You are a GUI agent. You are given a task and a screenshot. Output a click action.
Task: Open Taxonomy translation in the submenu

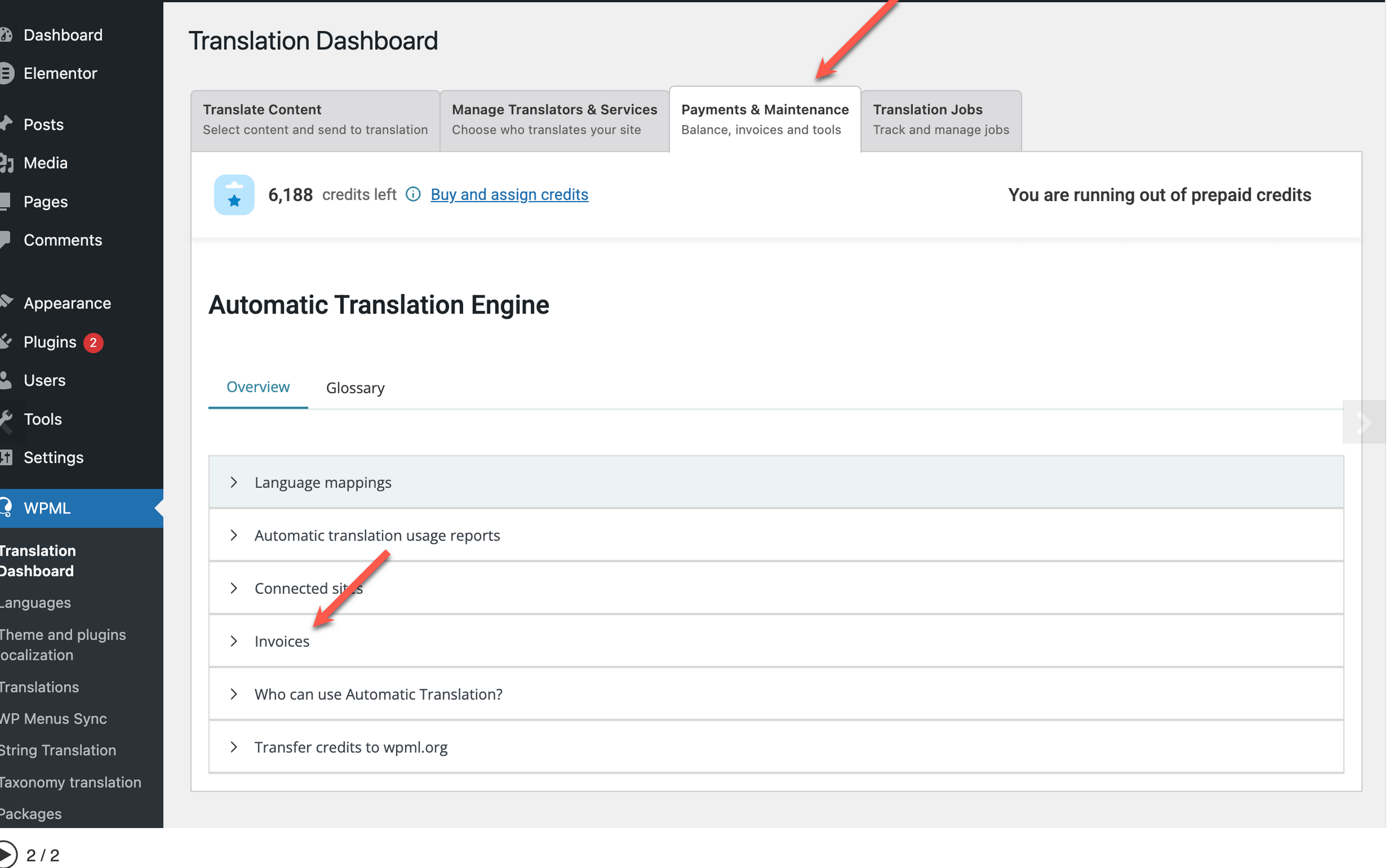click(x=70, y=782)
